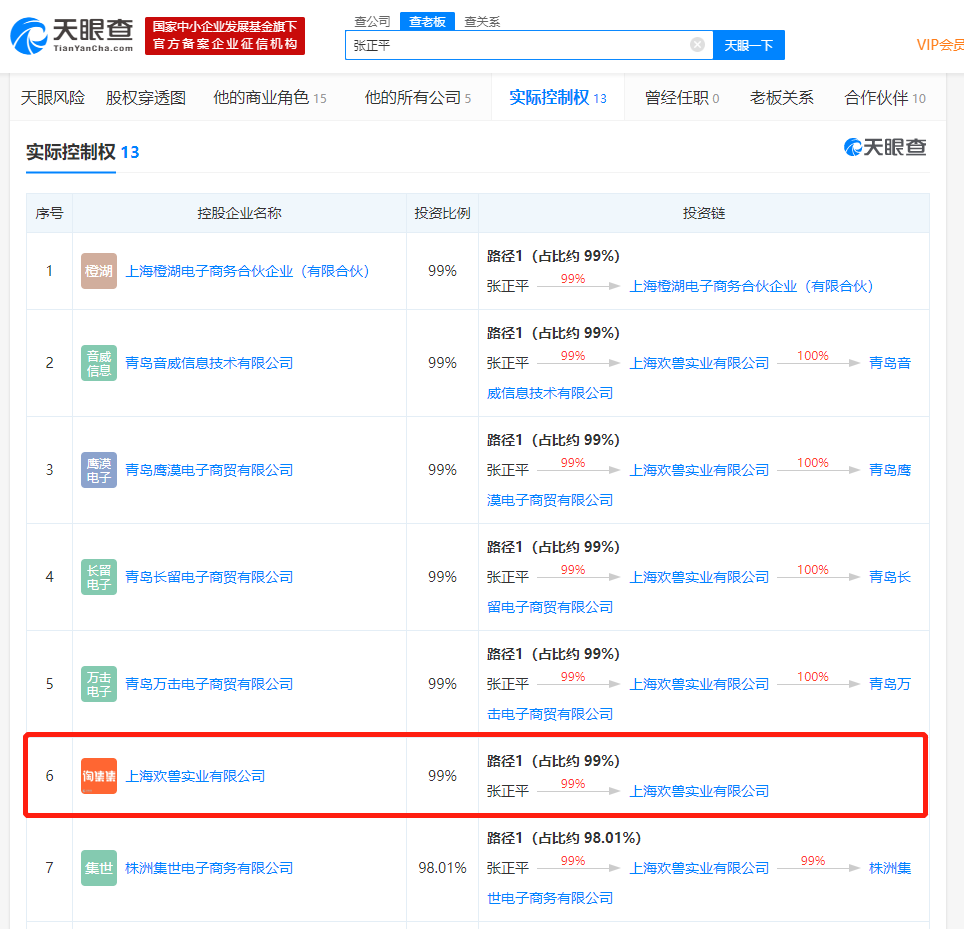
Task: Click 上海橙湖电子商务合伙企业 in row 1 investment chain
Action: tap(751, 287)
